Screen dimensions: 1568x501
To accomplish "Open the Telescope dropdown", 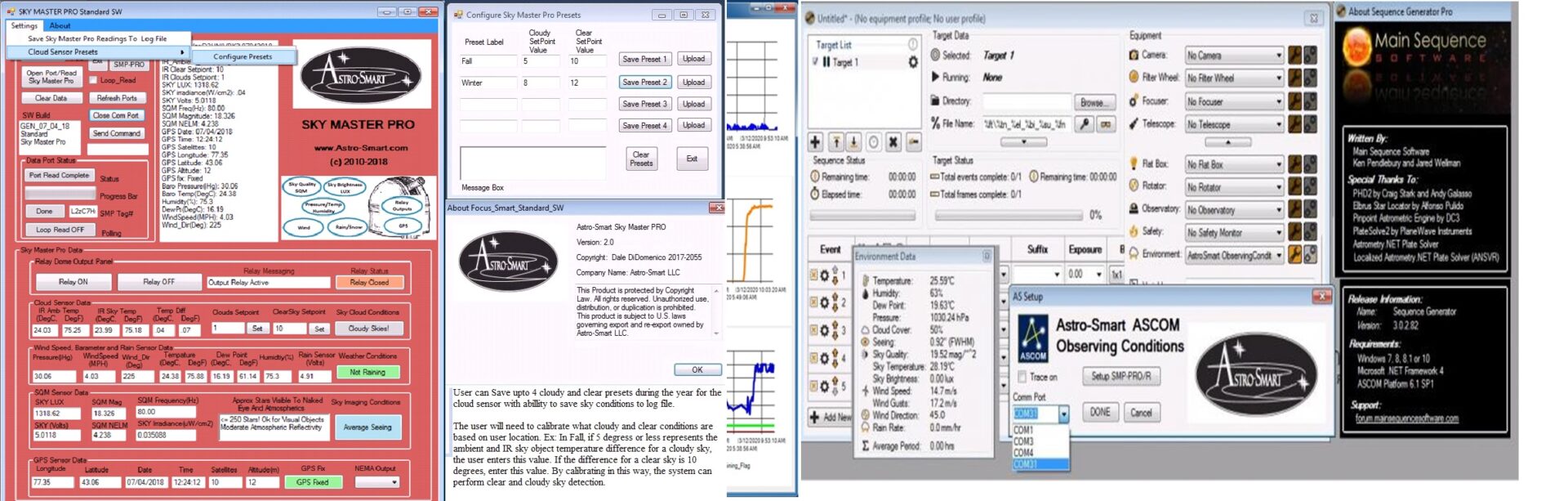I will [1234, 124].
